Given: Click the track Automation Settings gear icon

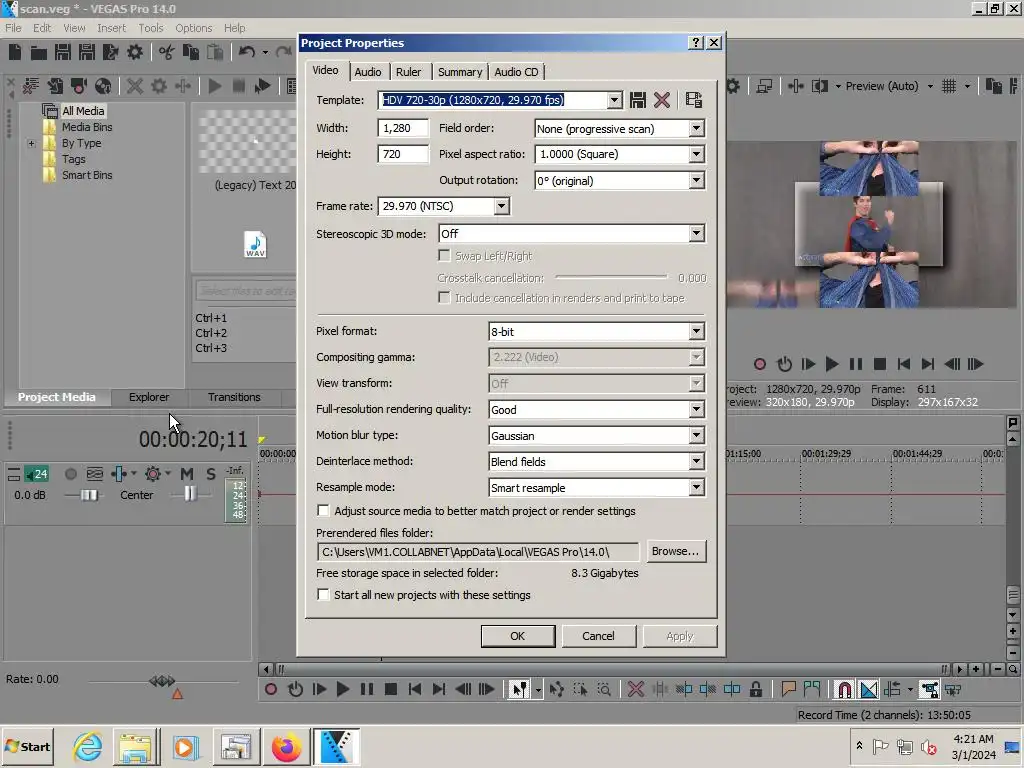Looking at the screenshot, I should pyautogui.click(x=153, y=473).
